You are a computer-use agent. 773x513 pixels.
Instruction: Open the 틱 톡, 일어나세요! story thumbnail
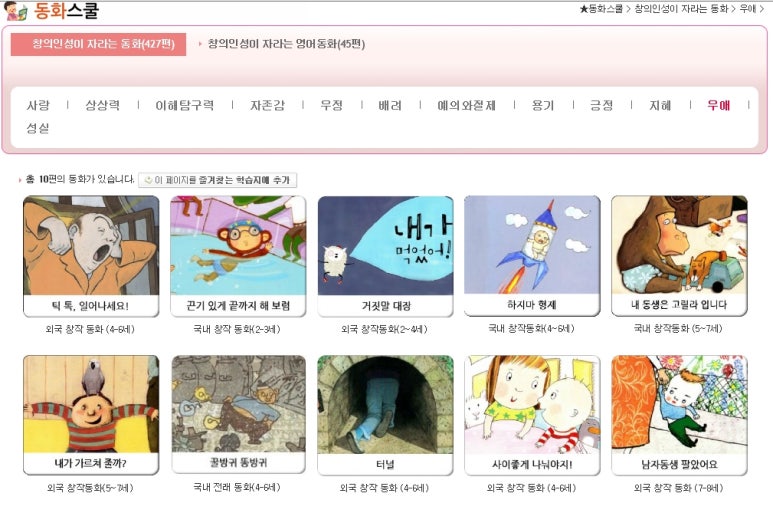click(x=91, y=245)
